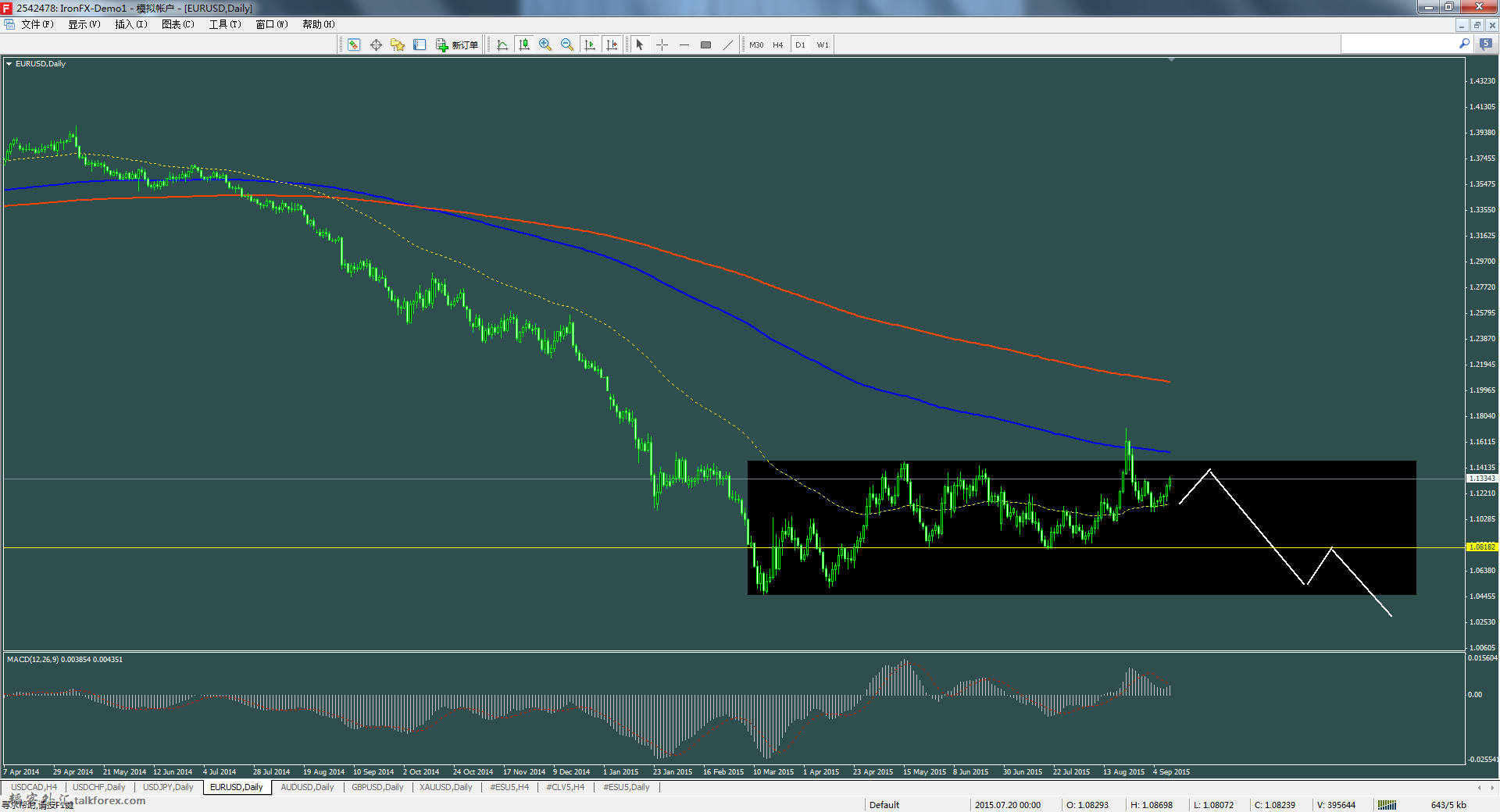1500x812 pixels.
Task: Open the Navigator folder-star icon
Action: [x=398, y=45]
